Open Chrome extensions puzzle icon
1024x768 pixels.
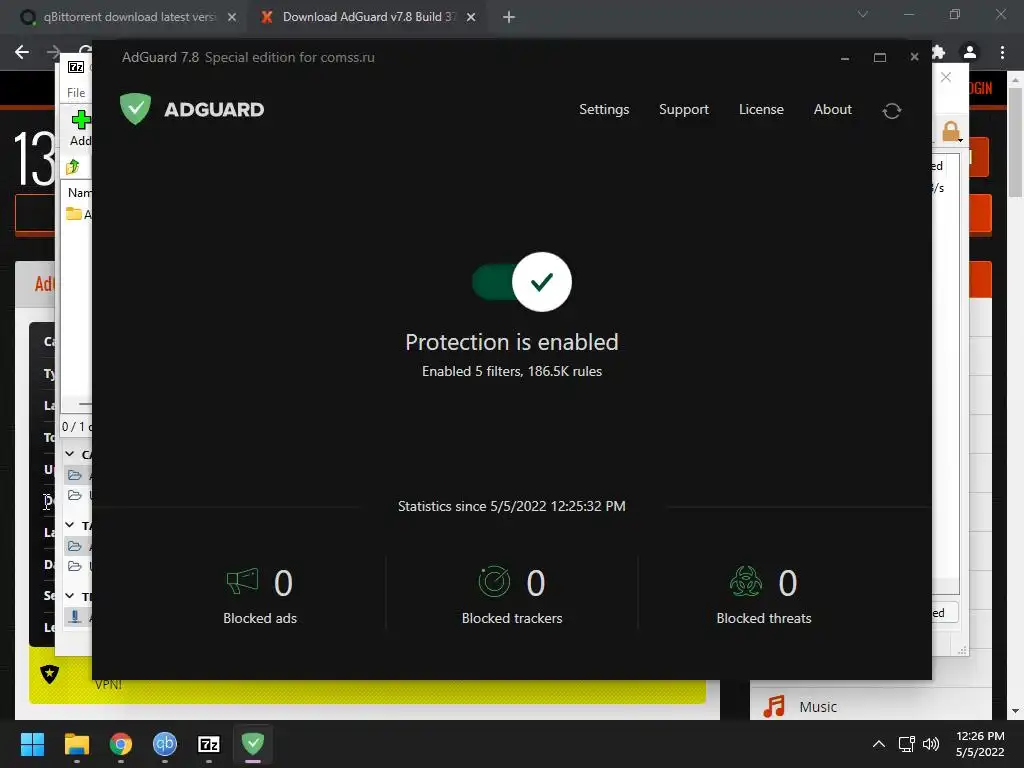coord(938,52)
